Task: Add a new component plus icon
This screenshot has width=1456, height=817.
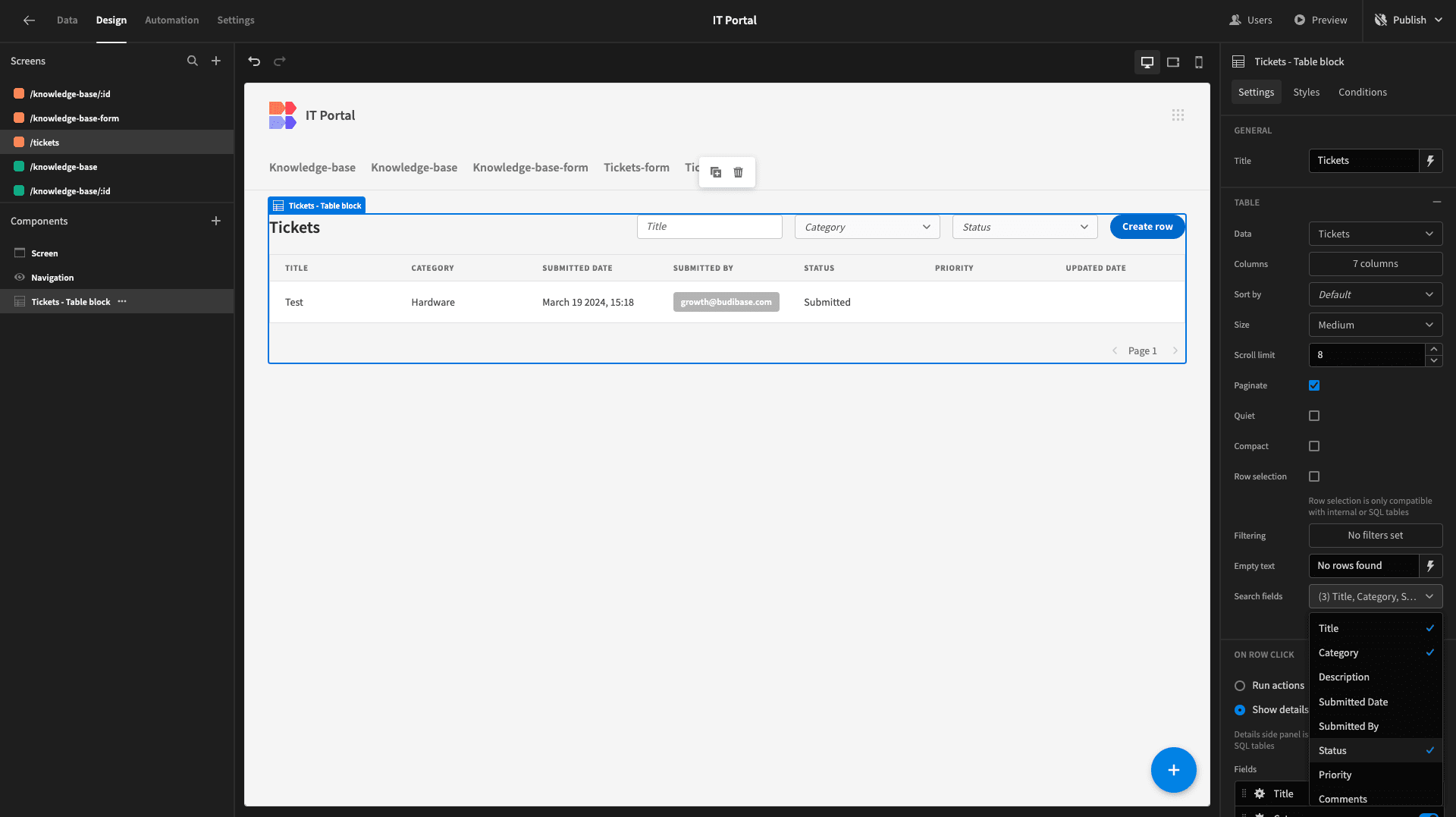Action: point(216,221)
